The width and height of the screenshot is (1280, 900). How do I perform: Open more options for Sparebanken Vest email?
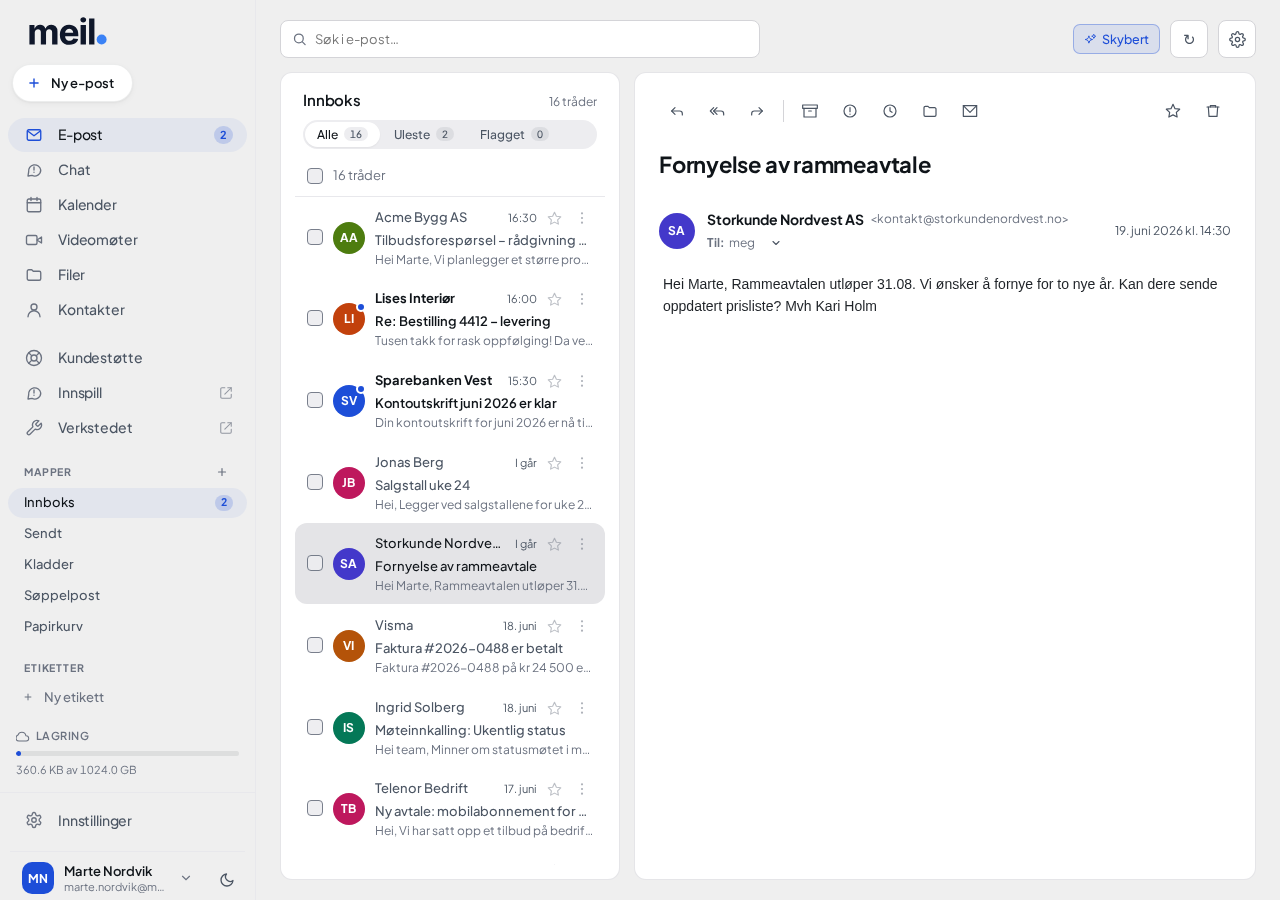[x=582, y=381]
